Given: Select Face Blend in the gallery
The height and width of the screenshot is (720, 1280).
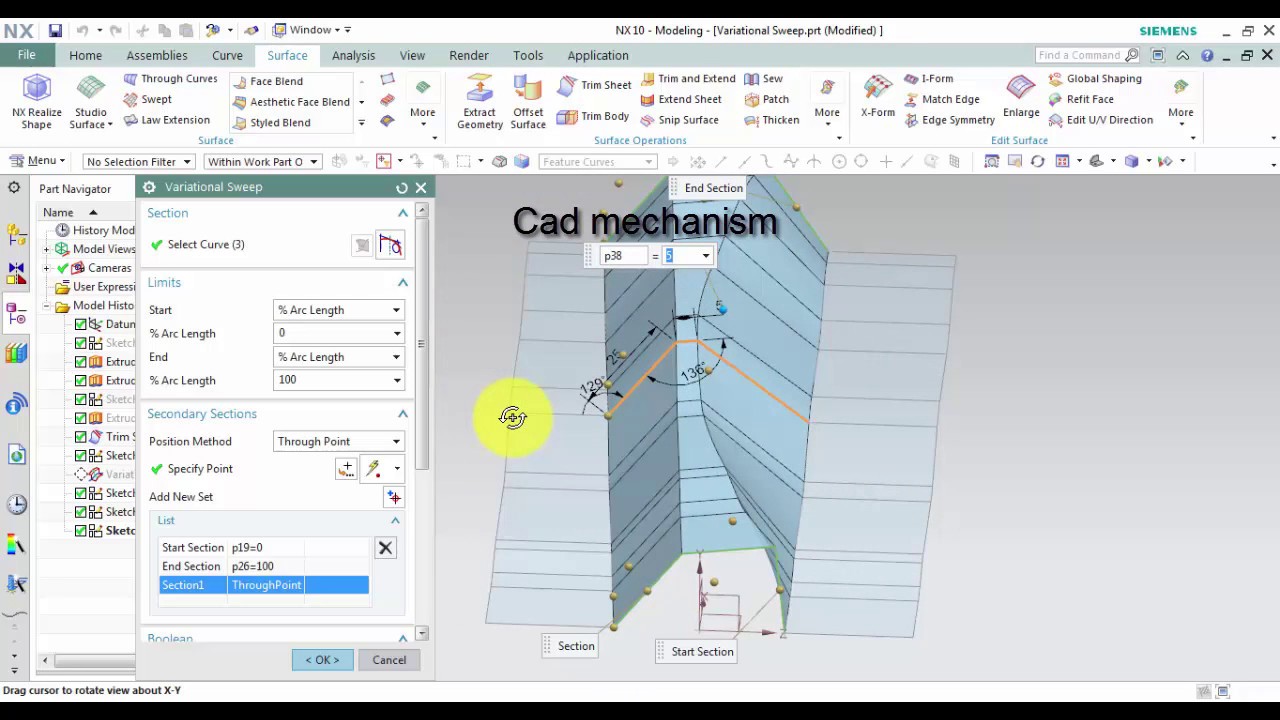Looking at the screenshot, I should coord(267,81).
